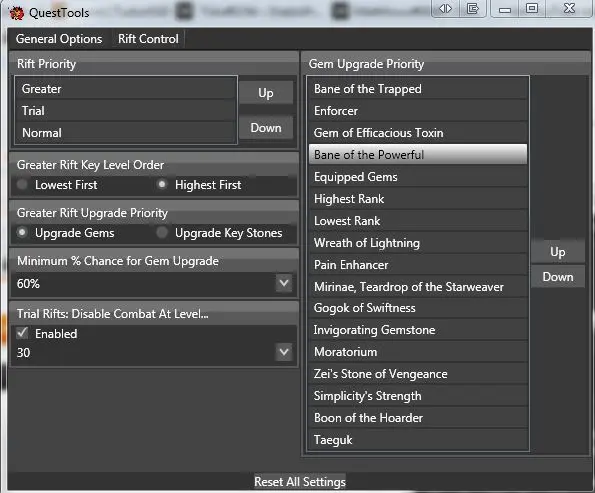Expand the trial rift level 30 dropdown

(x=284, y=352)
